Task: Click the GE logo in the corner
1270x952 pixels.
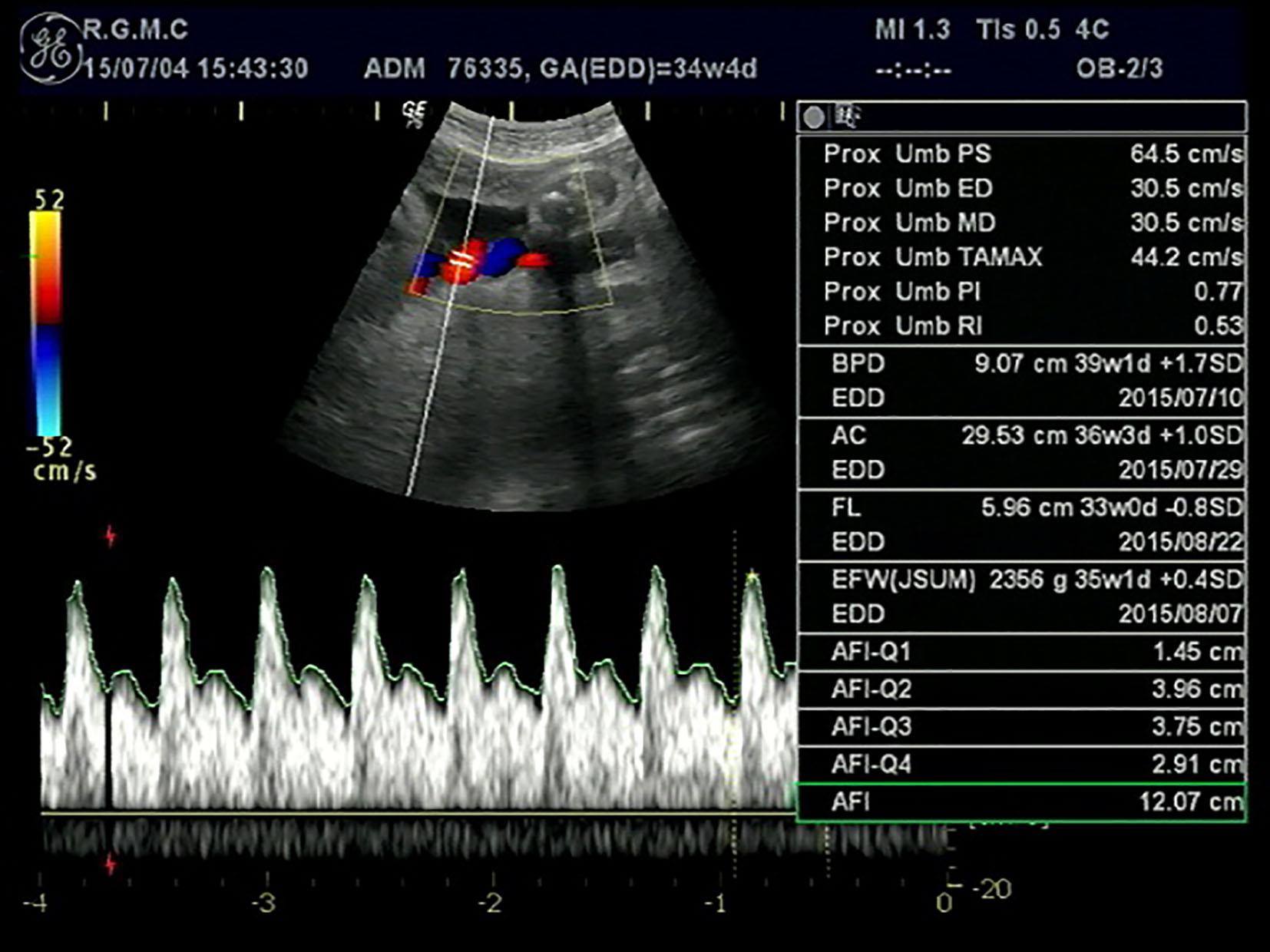Action: tap(51, 48)
